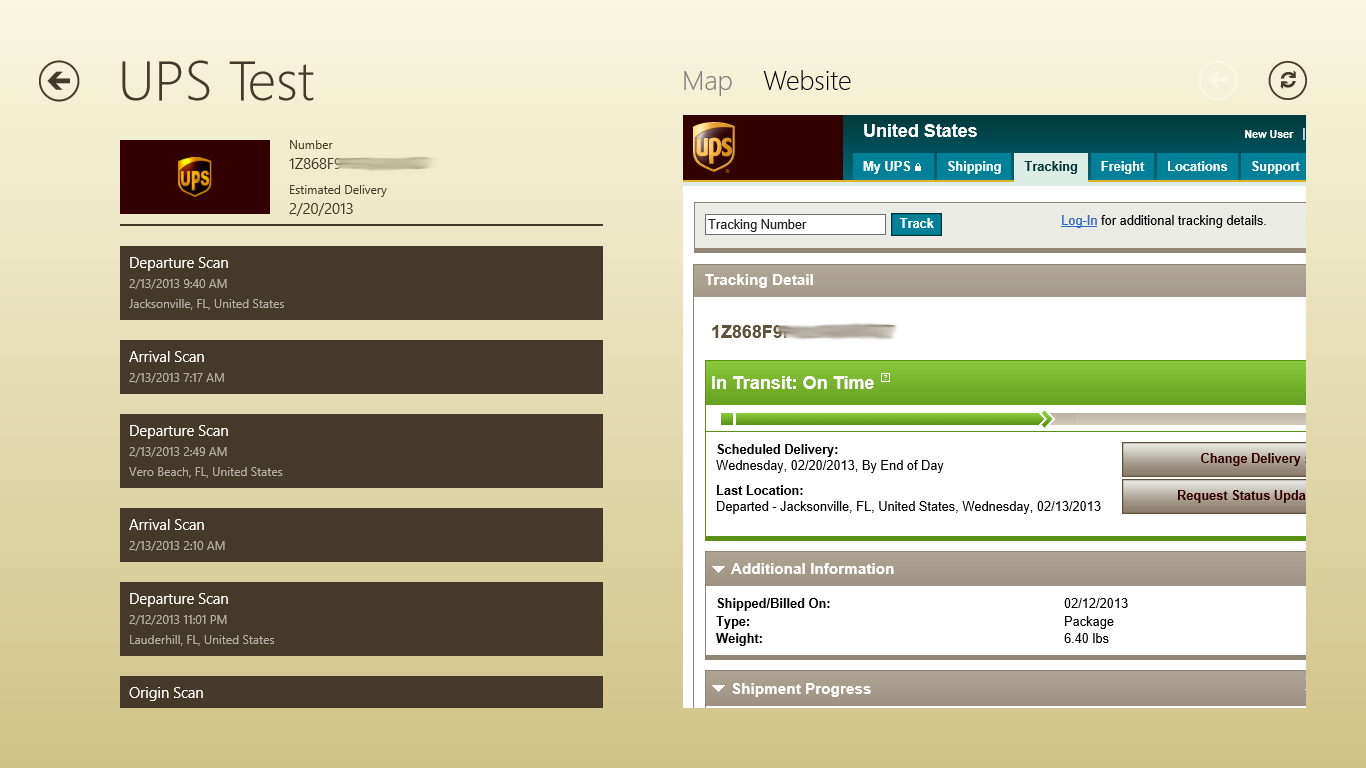Click the help icon next to In Transit
This screenshot has width=1366, height=768.
pyautogui.click(x=885, y=380)
